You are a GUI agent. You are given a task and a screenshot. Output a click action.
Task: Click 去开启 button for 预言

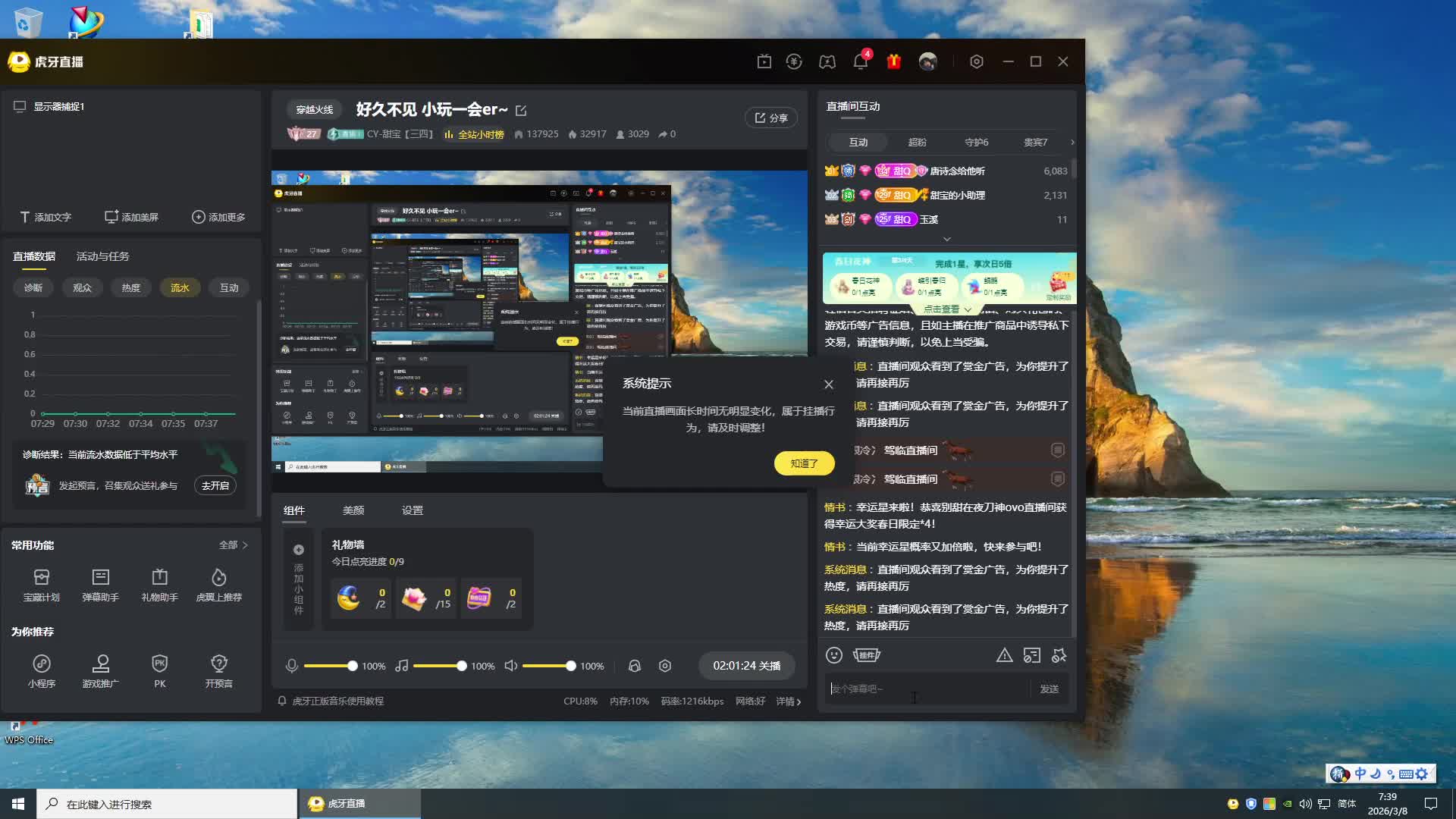tap(215, 485)
